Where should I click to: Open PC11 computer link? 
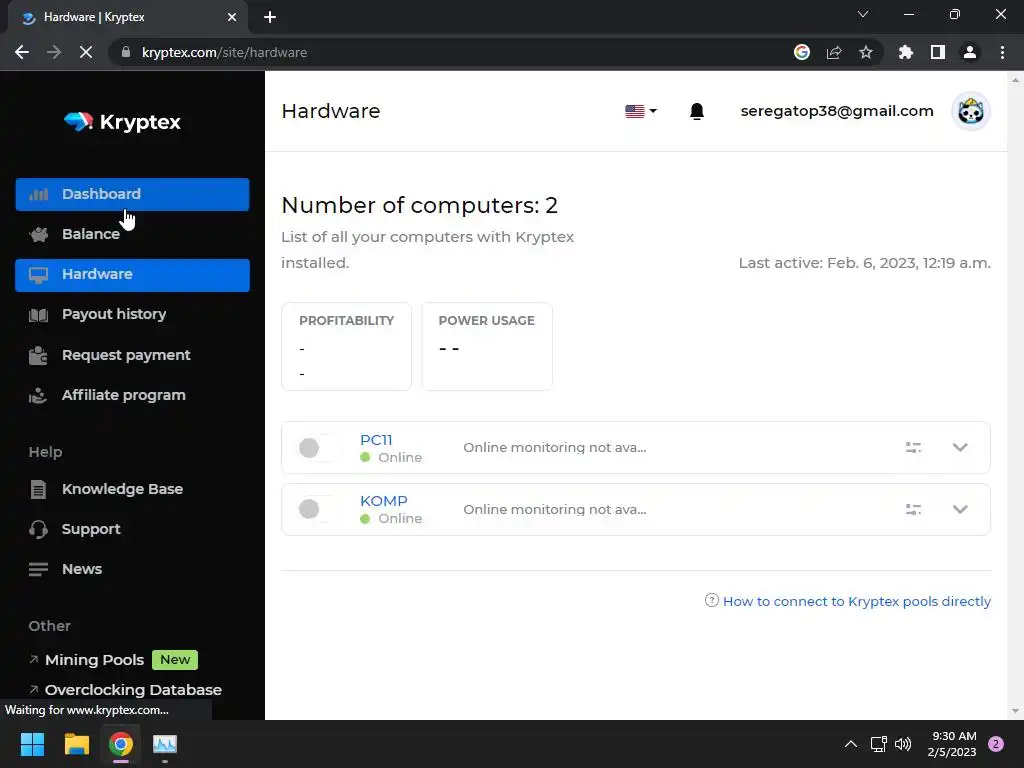pos(376,440)
